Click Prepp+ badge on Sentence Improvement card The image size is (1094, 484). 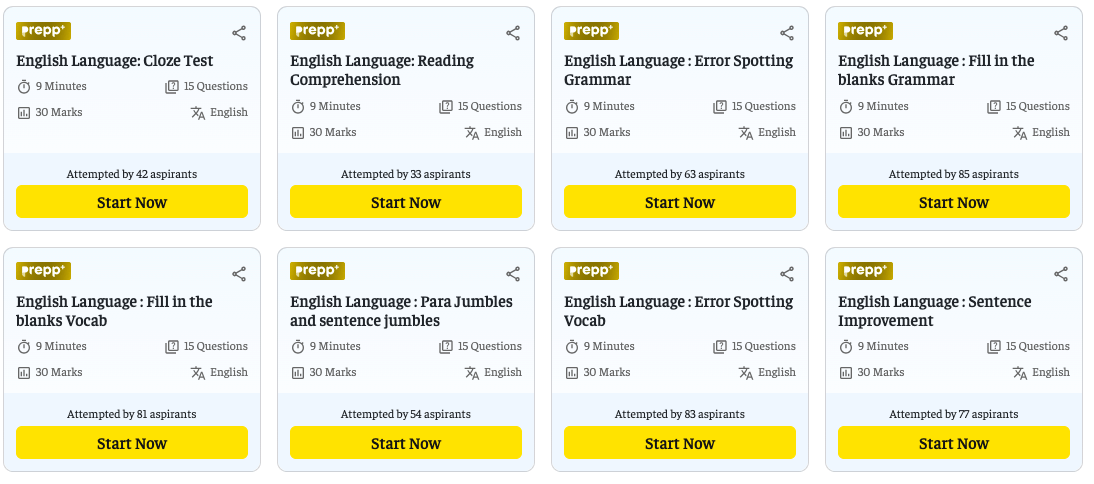point(866,271)
